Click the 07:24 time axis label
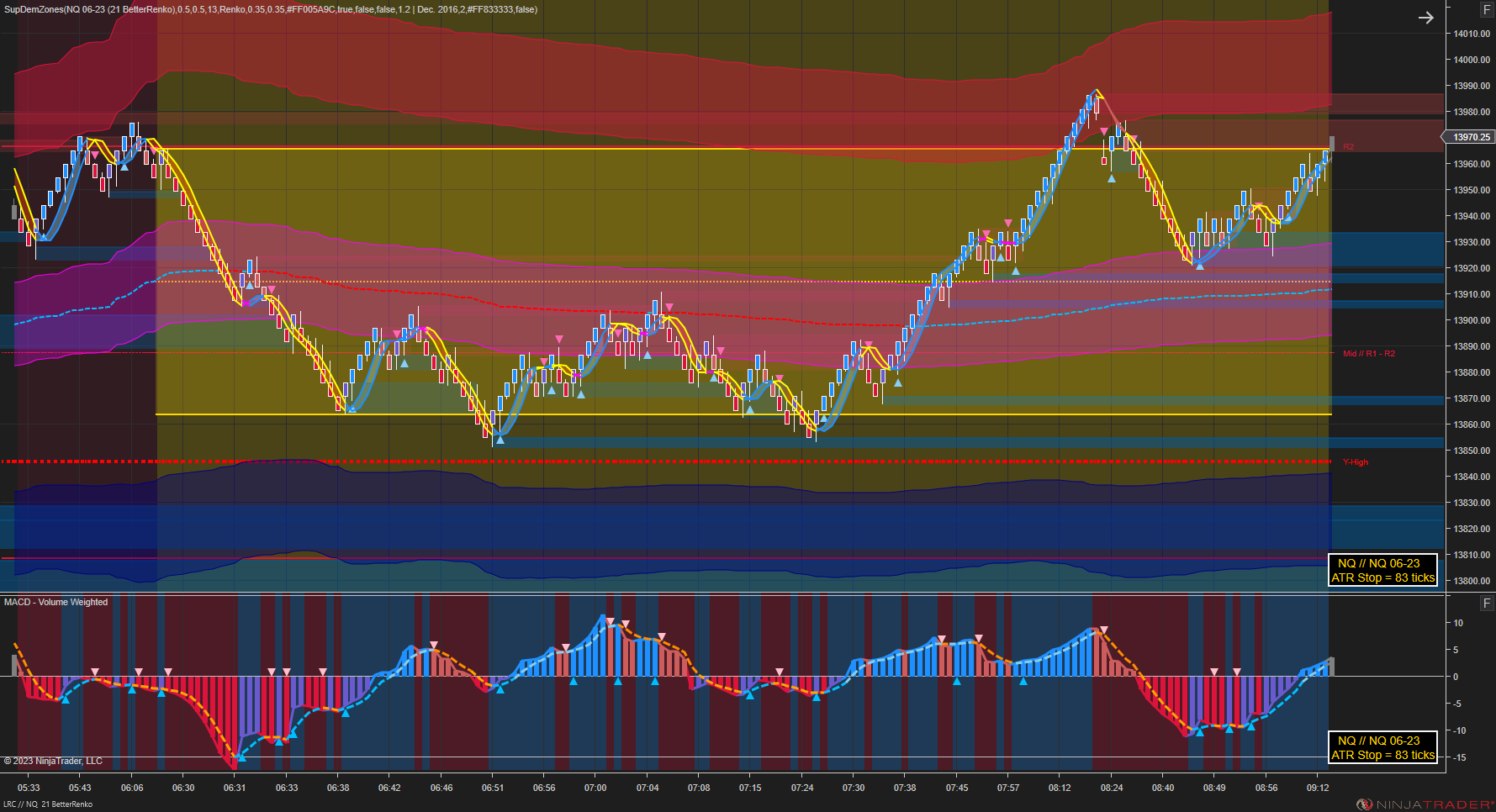This screenshot has width=1496, height=812. pos(802,788)
